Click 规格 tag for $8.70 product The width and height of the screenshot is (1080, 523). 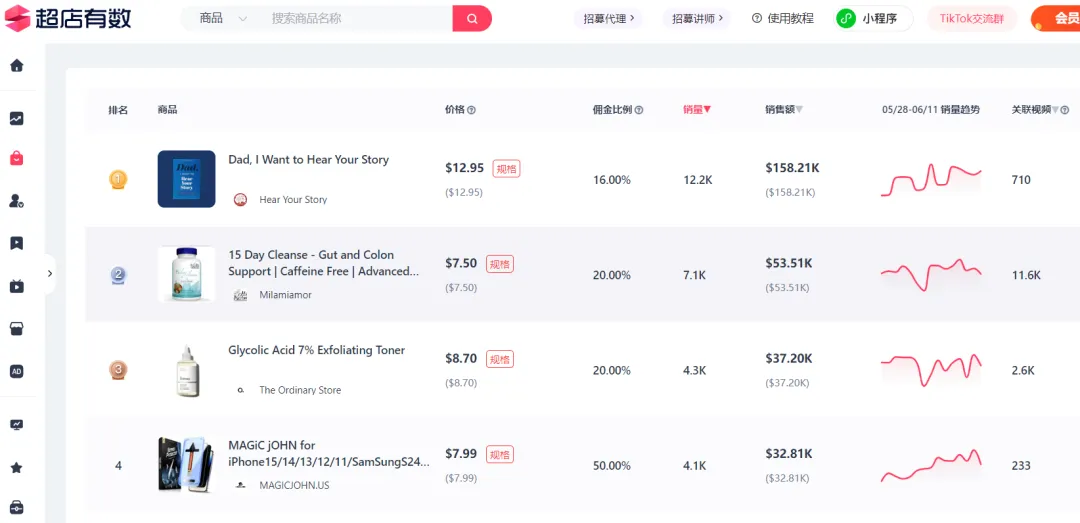[x=500, y=359]
